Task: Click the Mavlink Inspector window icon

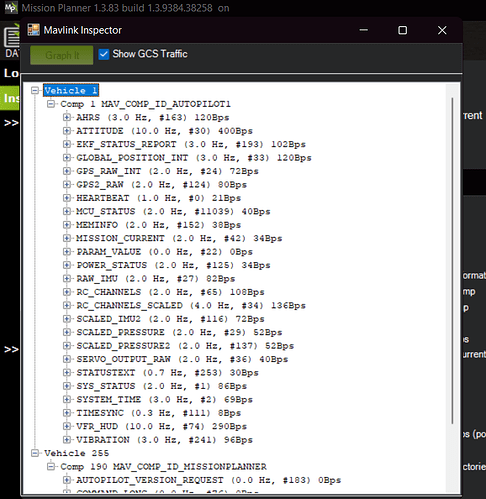Action: (x=33, y=30)
